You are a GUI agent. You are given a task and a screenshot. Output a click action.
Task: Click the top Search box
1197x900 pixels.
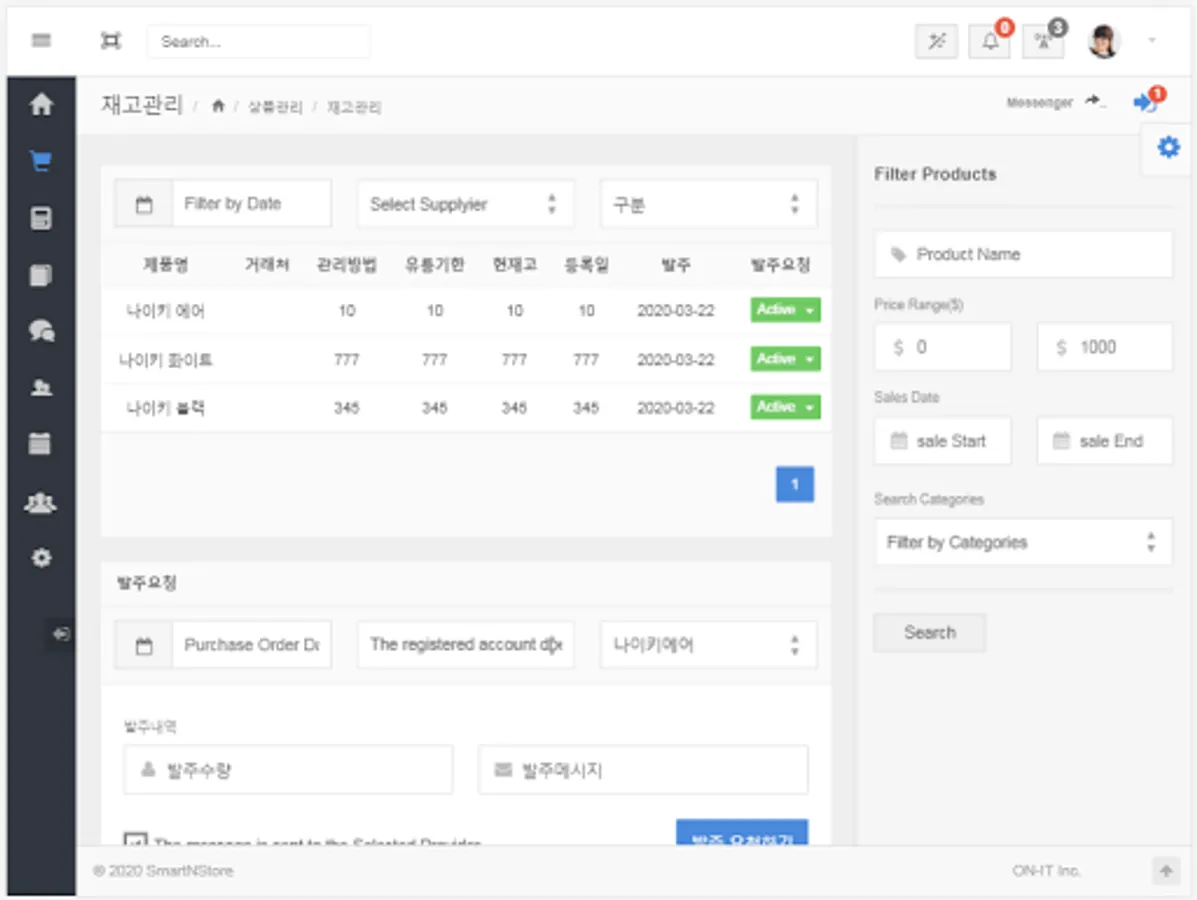(x=259, y=41)
